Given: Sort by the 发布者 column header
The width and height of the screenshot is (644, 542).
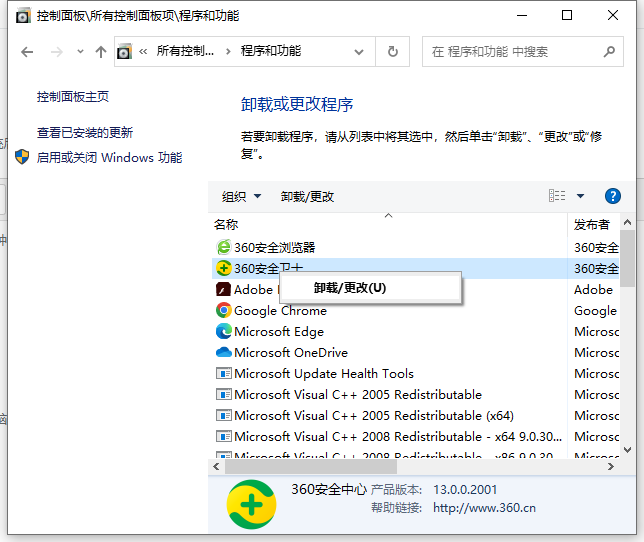Looking at the screenshot, I should point(593,225).
